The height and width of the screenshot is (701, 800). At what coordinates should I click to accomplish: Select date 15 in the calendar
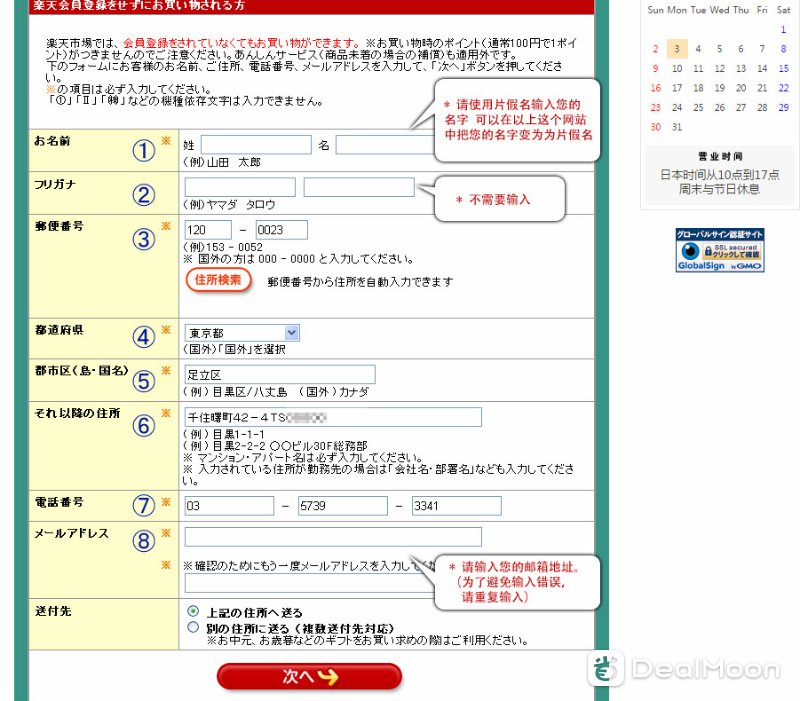click(784, 68)
